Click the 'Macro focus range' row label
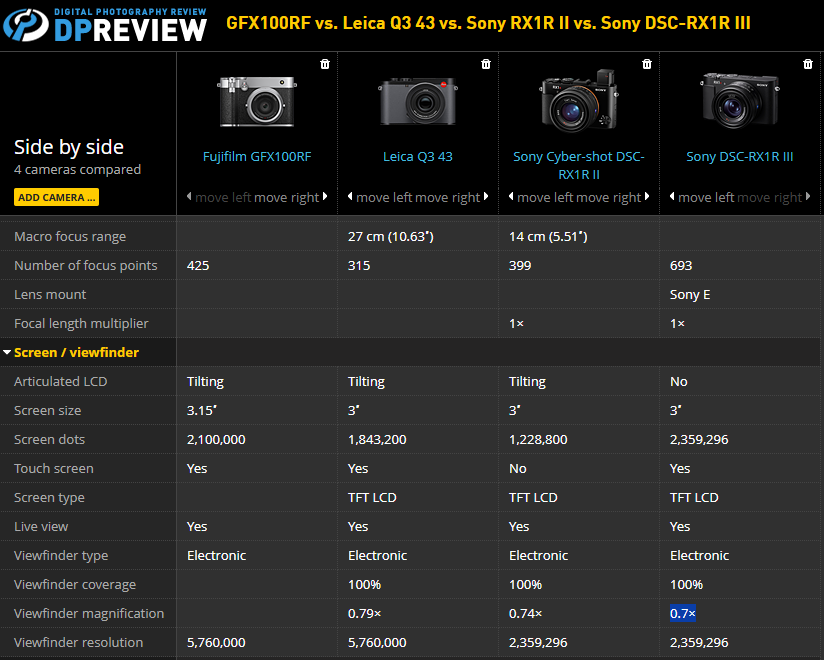Viewport: 824px width, 660px height. tap(70, 236)
